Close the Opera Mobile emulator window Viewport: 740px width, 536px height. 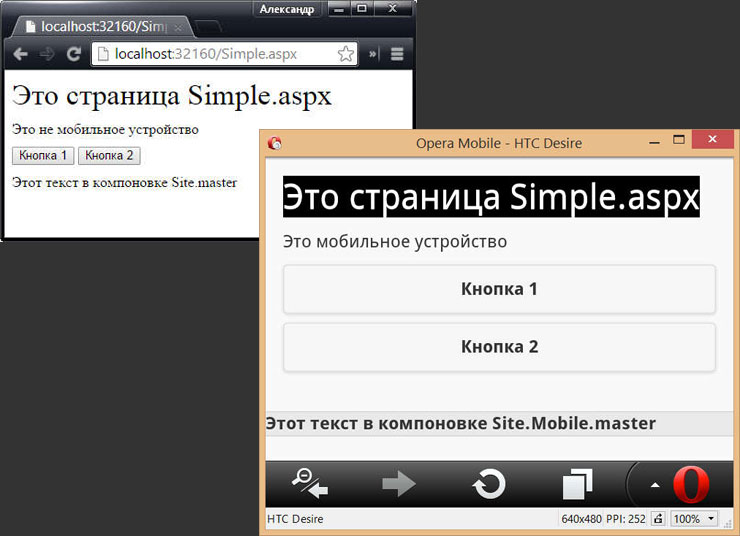713,139
